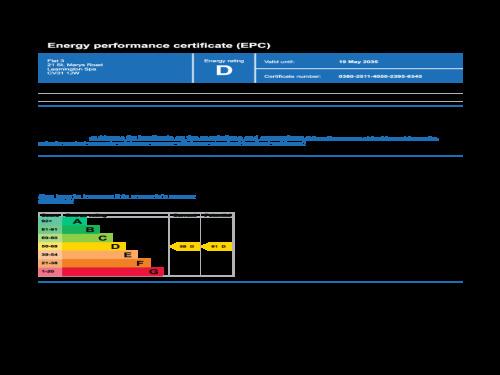
Task: Click the landlord guidance link in the blue paragraph
Action: pos(238,141)
